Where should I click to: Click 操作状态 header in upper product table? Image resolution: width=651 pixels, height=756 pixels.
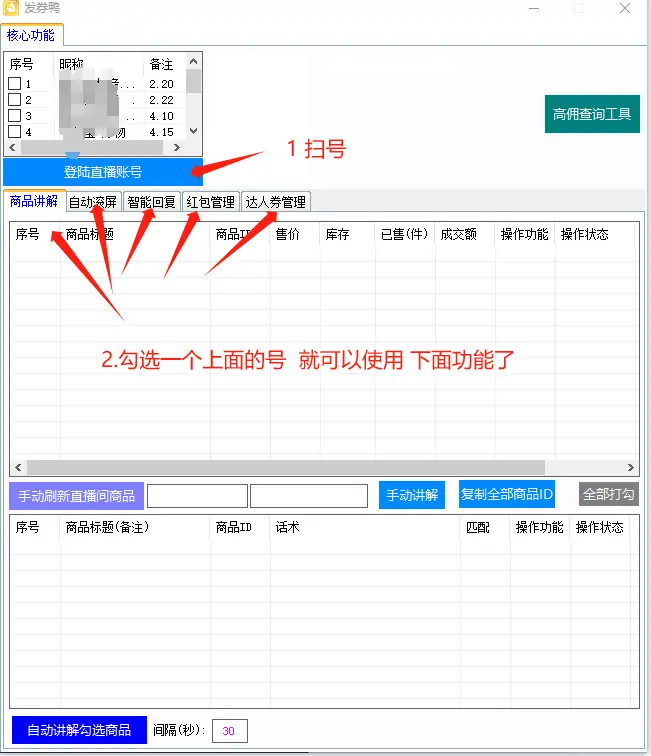coord(584,234)
